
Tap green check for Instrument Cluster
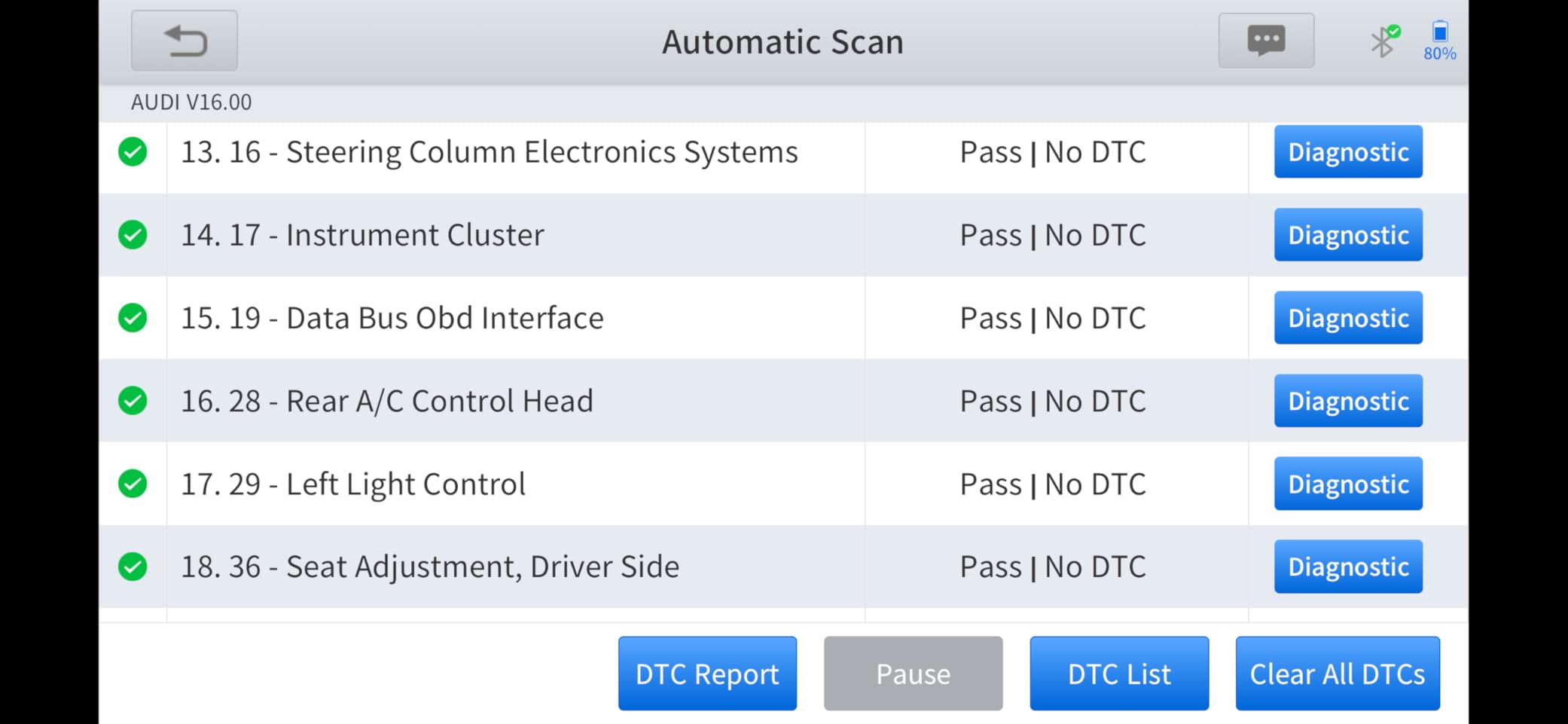133,235
